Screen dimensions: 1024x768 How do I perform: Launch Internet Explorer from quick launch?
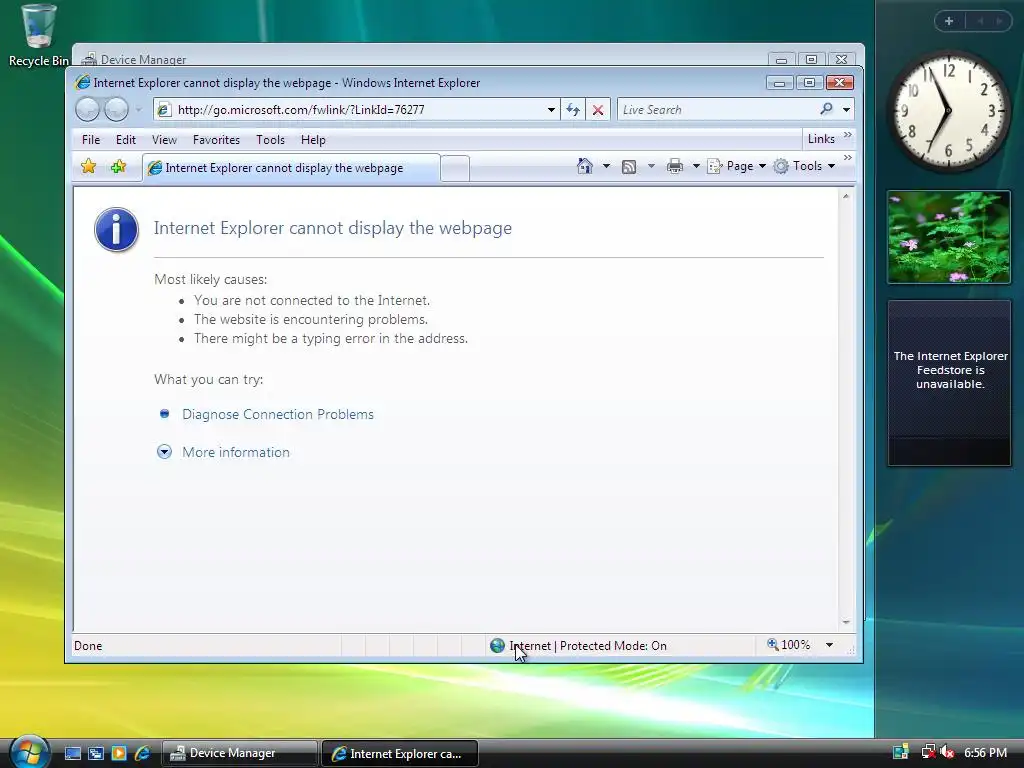(142, 753)
